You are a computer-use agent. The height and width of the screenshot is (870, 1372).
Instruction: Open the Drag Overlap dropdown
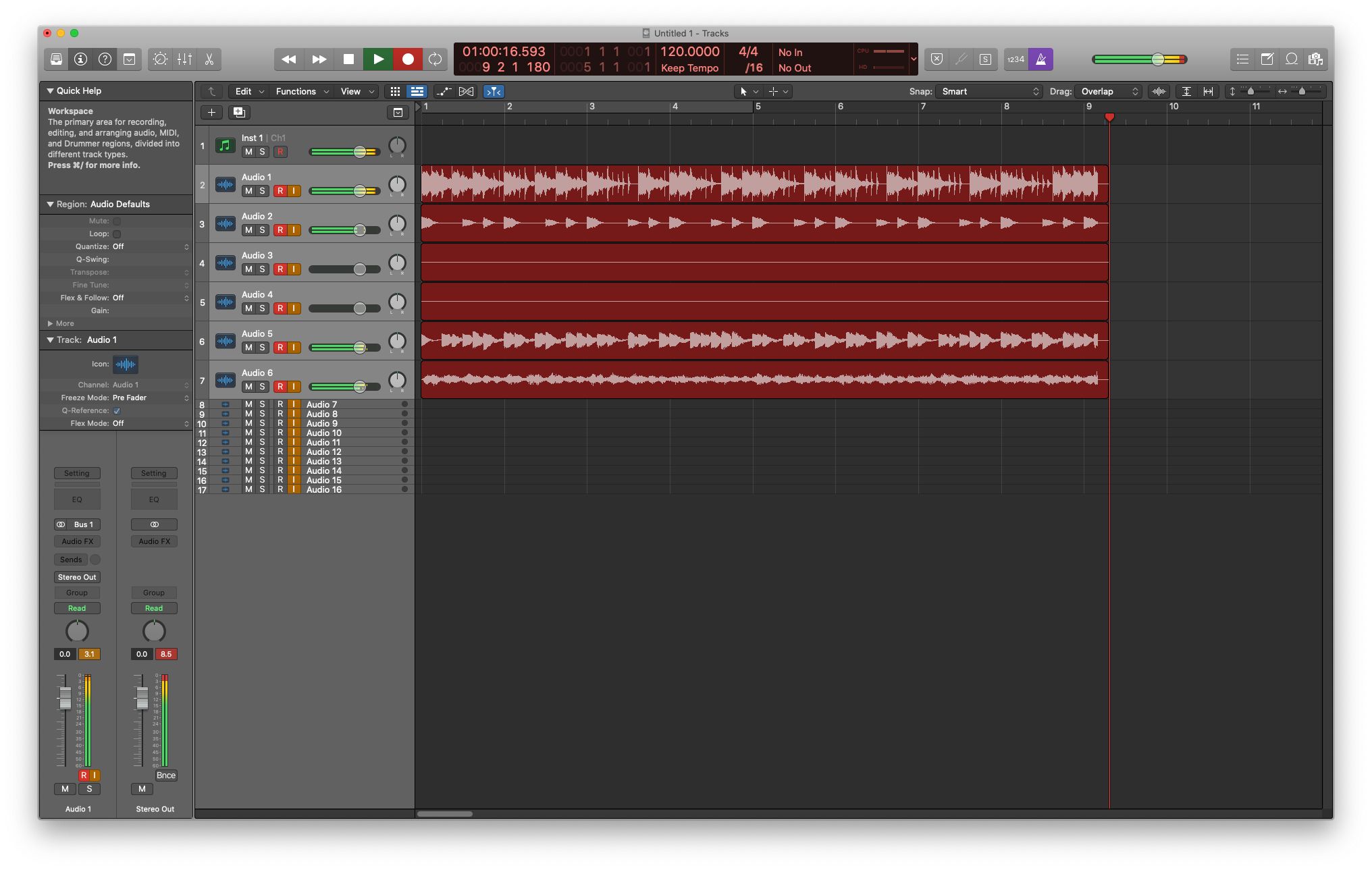click(1109, 91)
